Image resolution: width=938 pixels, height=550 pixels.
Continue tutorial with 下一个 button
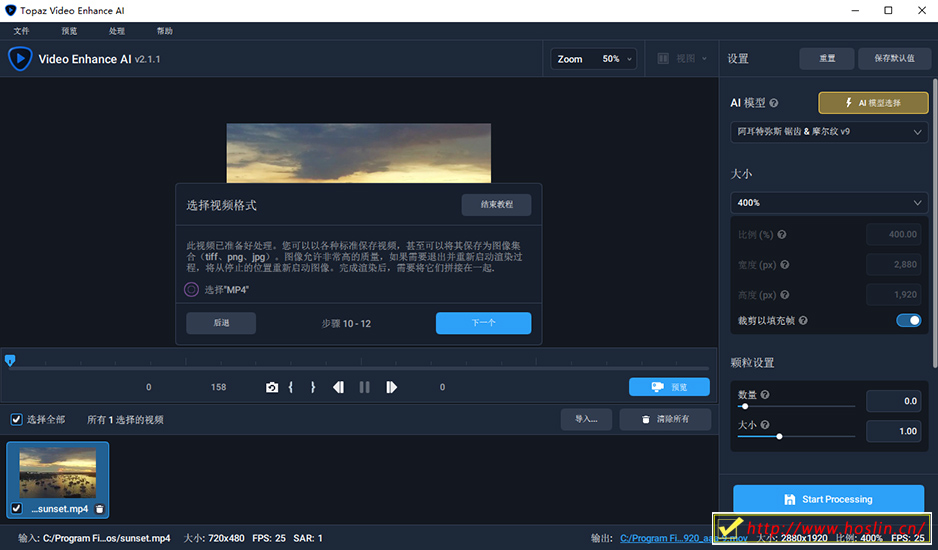pyautogui.click(x=483, y=323)
